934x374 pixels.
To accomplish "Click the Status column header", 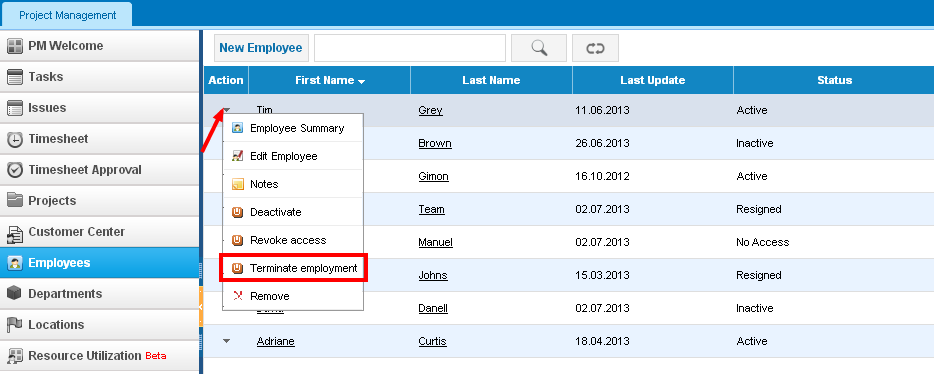I will 834,80.
